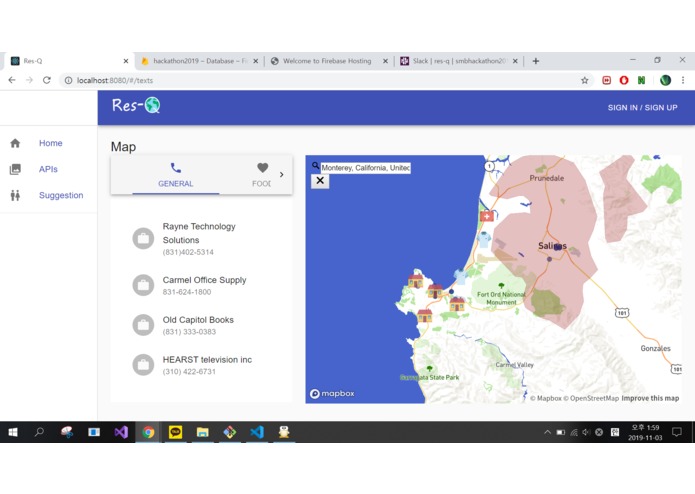Click Fort Ord National Monument label
Screen dimensions: 695x494
click(x=501, y=298)
